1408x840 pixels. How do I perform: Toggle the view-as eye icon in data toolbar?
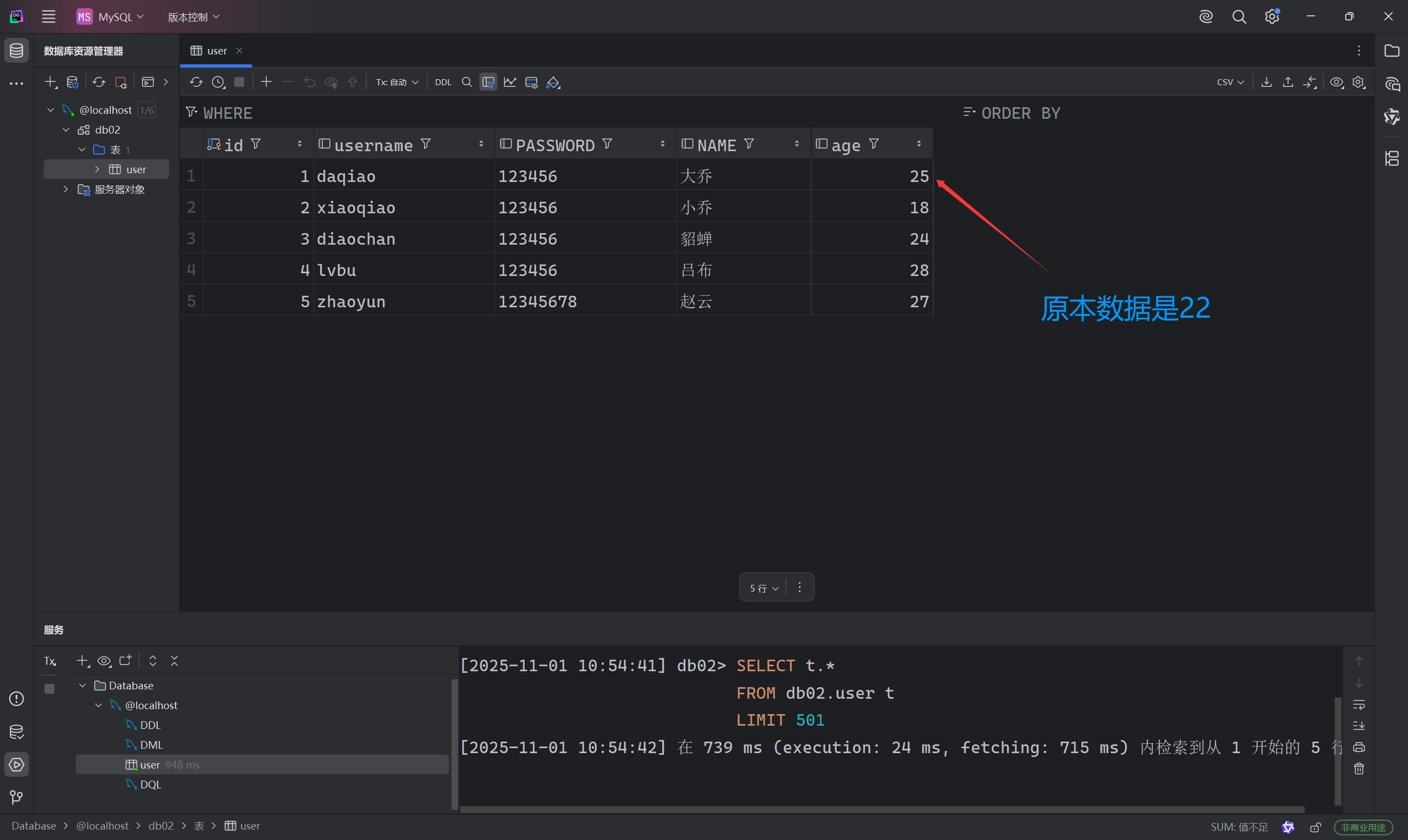click(x=1336, y=82)
